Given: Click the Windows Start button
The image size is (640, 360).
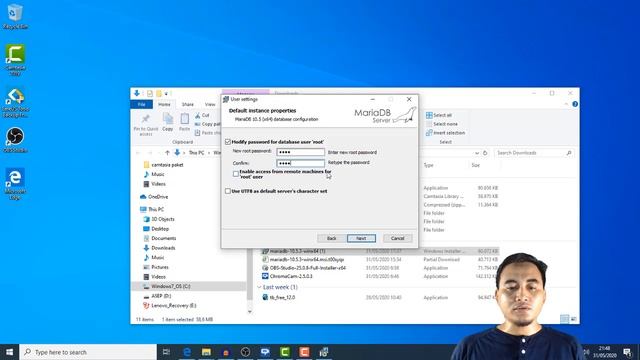Looking at the screenshot, I should pos(9,352).
